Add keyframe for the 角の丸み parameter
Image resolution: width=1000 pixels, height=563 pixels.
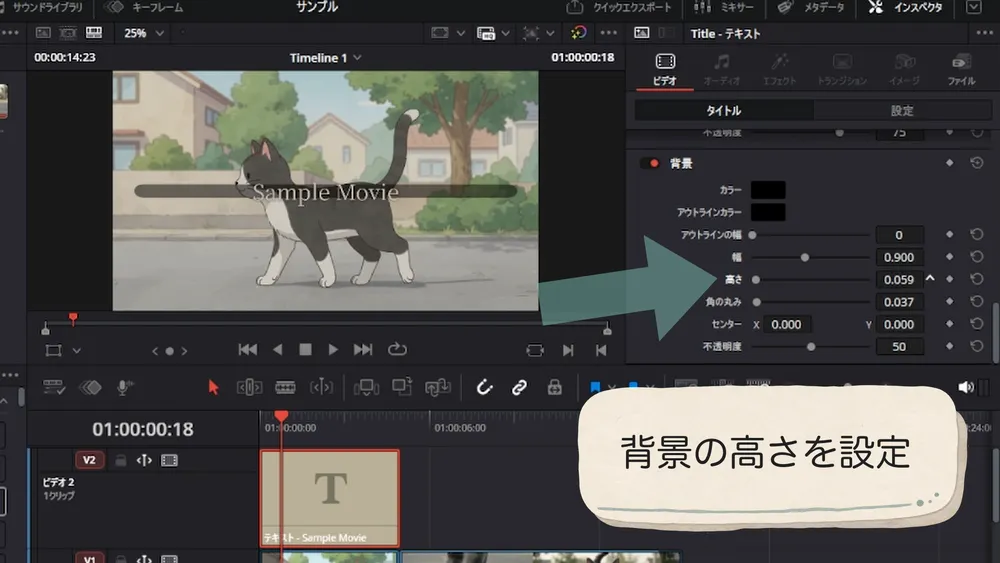click(x=950, y=302)
